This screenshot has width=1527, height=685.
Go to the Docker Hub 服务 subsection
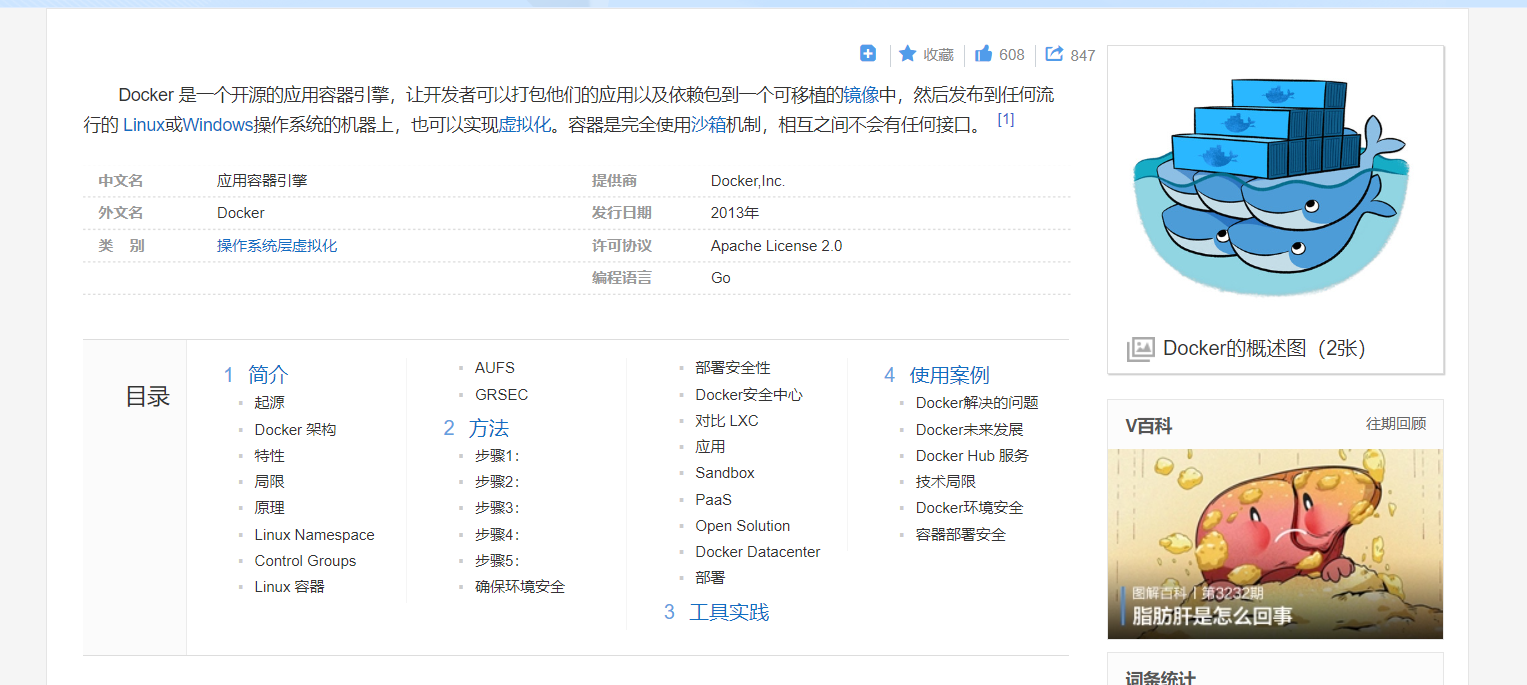[x=972, y=455]
